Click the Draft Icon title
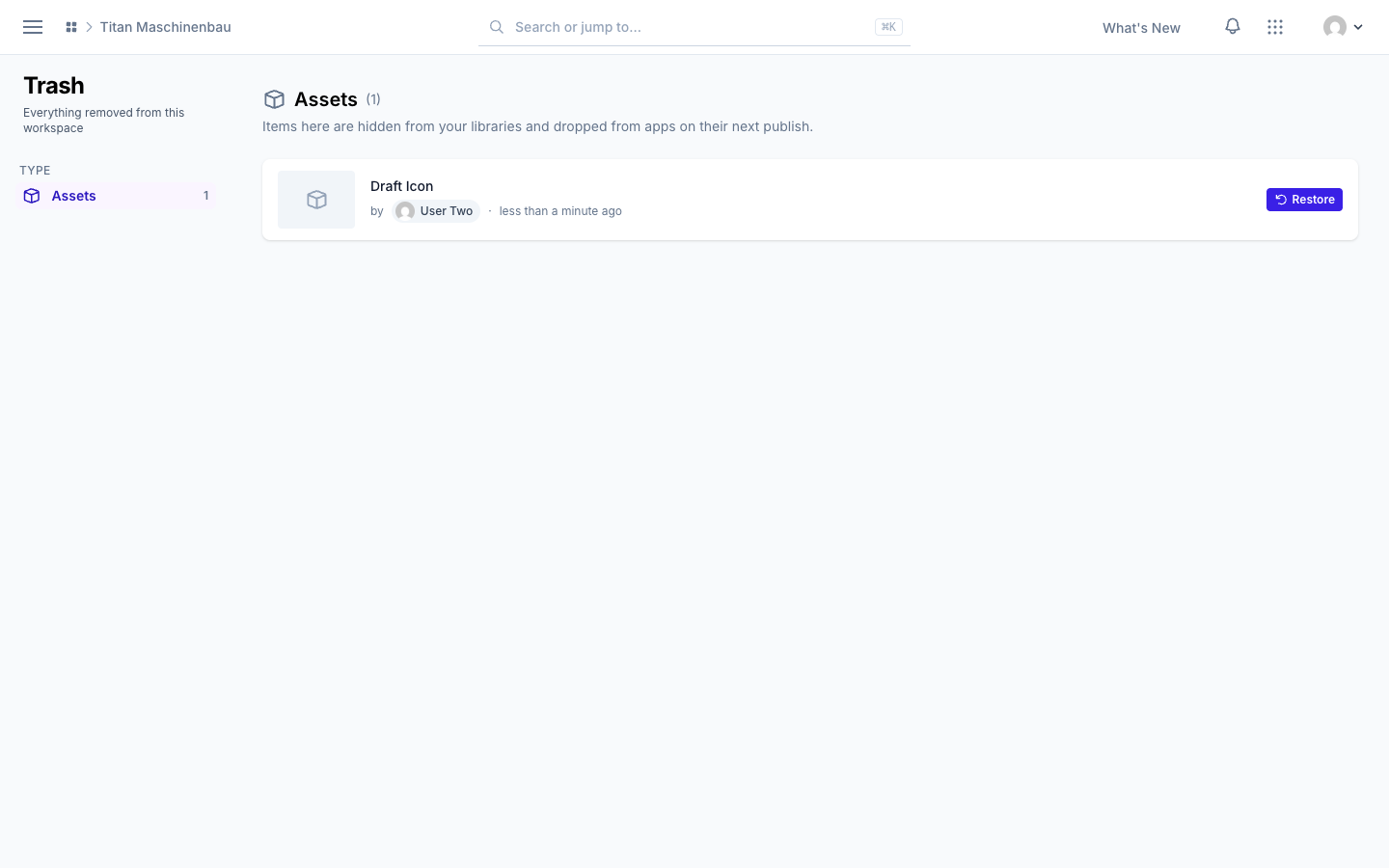Viewport: 1389px width, 868px height. 402,186
